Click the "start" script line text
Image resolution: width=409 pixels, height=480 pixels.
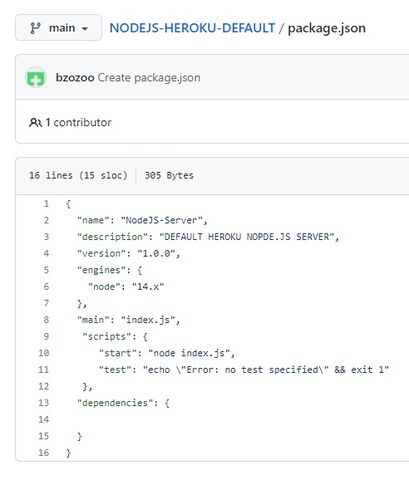click(x=167, y=353)
